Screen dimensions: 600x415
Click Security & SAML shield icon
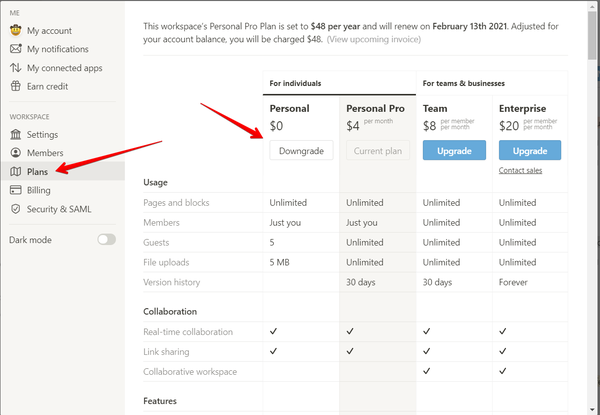click(15, 209)
